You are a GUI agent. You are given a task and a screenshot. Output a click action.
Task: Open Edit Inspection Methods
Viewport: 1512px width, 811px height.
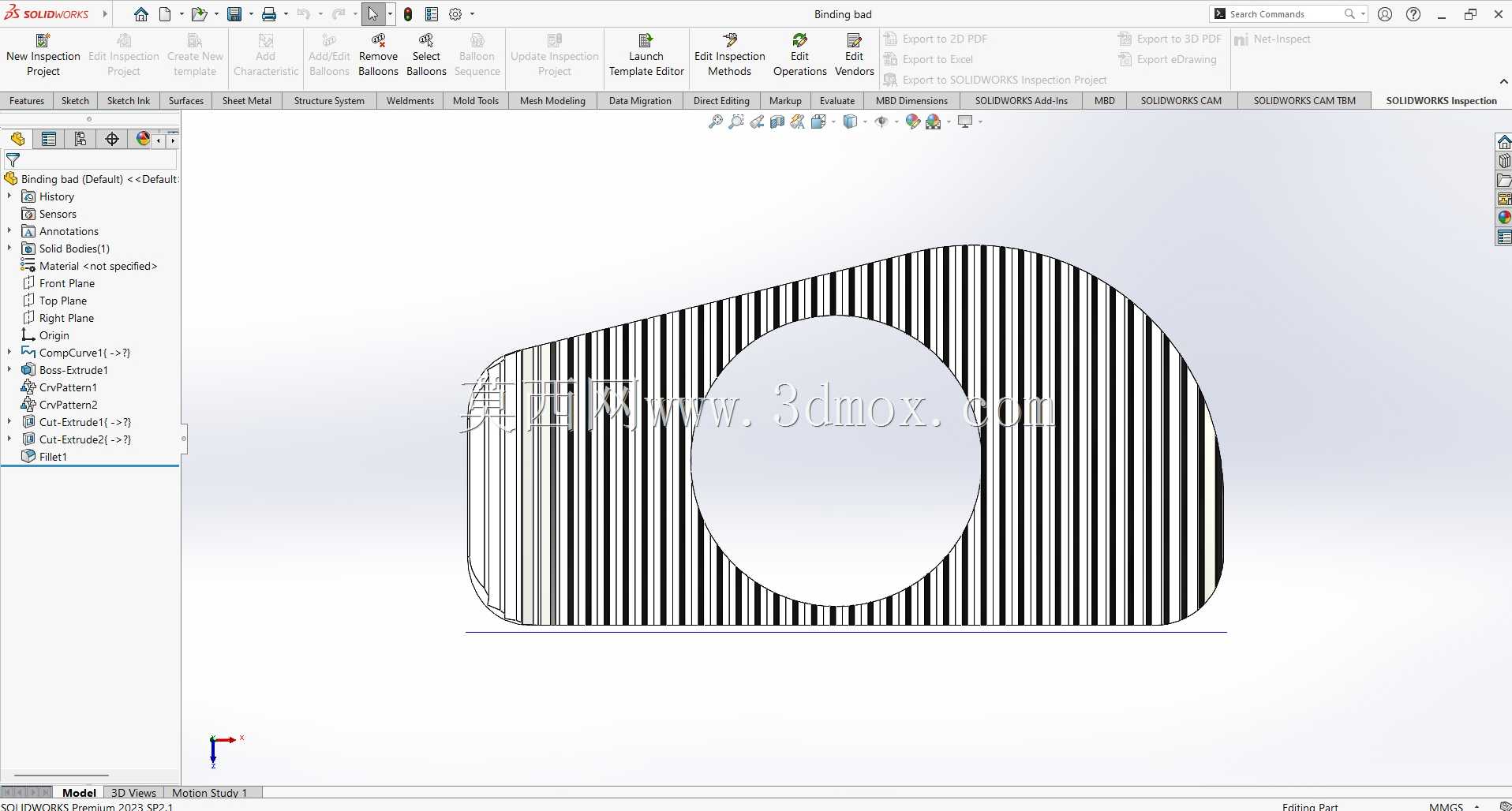tap(730, 54)
